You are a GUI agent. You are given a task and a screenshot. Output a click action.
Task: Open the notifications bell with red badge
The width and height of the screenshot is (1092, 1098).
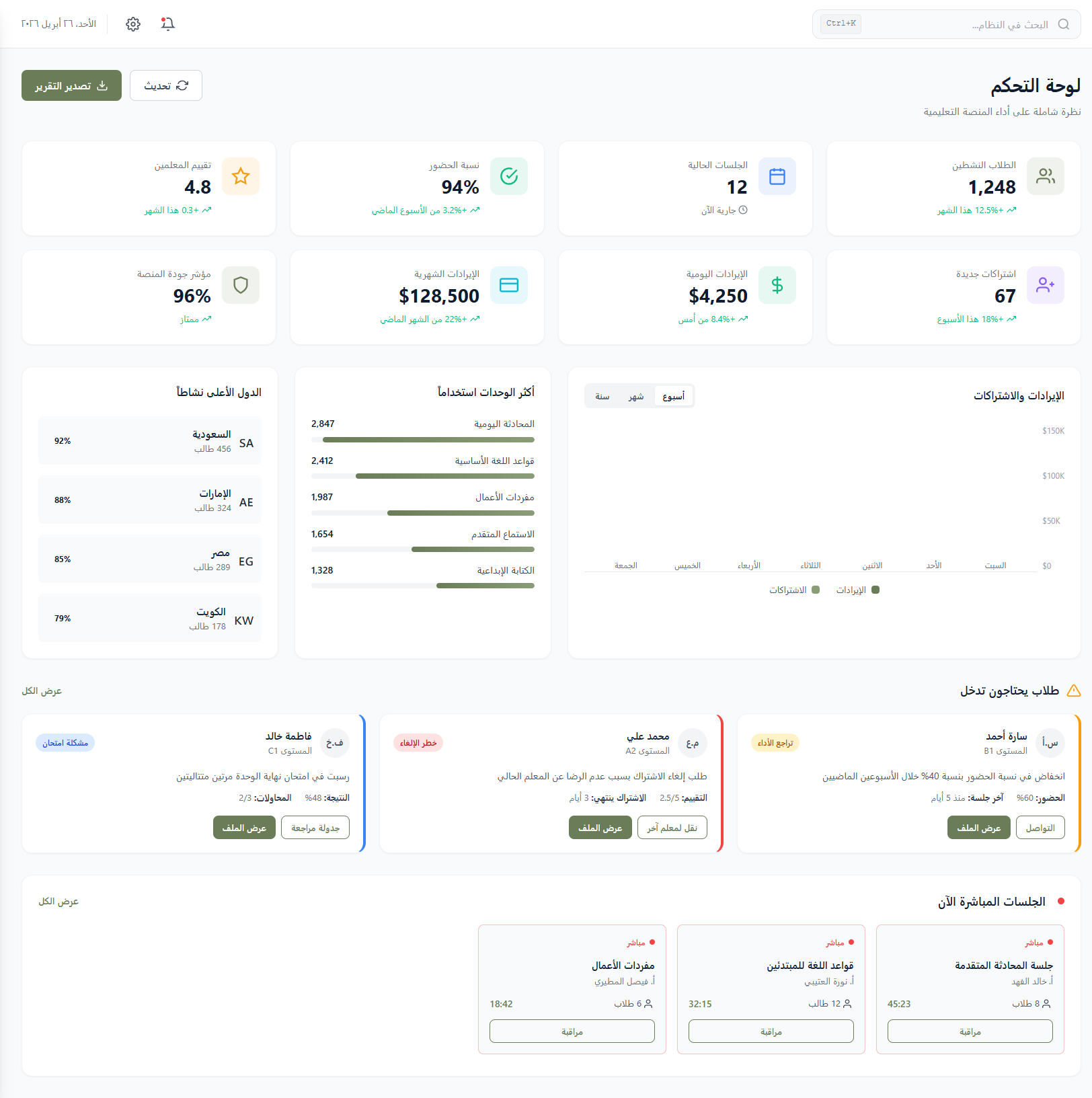pyautogui.click(x=167, y=24)
